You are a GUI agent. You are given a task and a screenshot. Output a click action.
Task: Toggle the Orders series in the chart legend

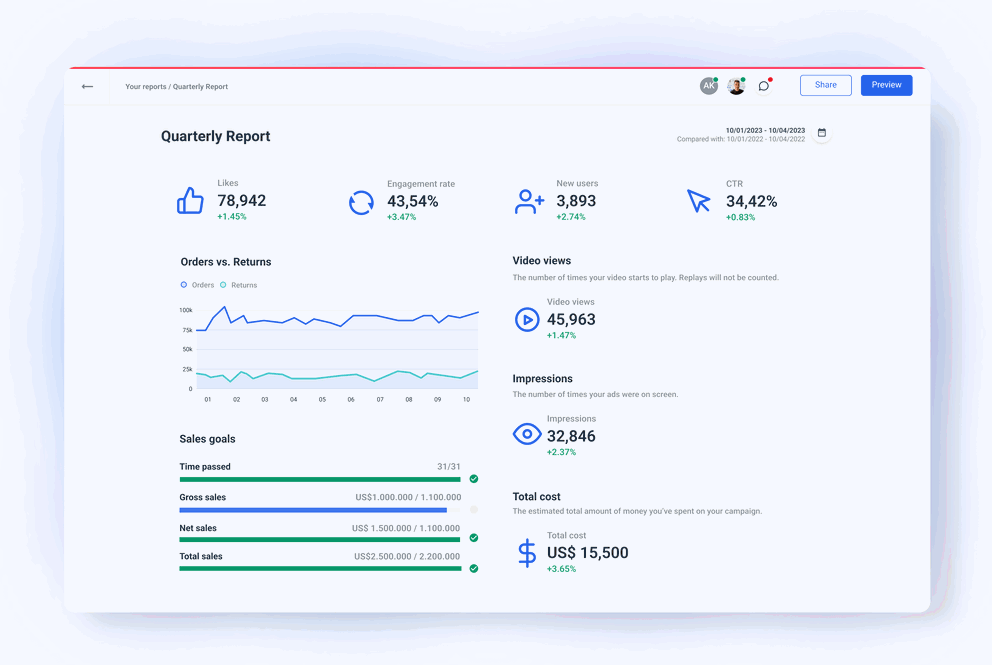click(196, 284)
